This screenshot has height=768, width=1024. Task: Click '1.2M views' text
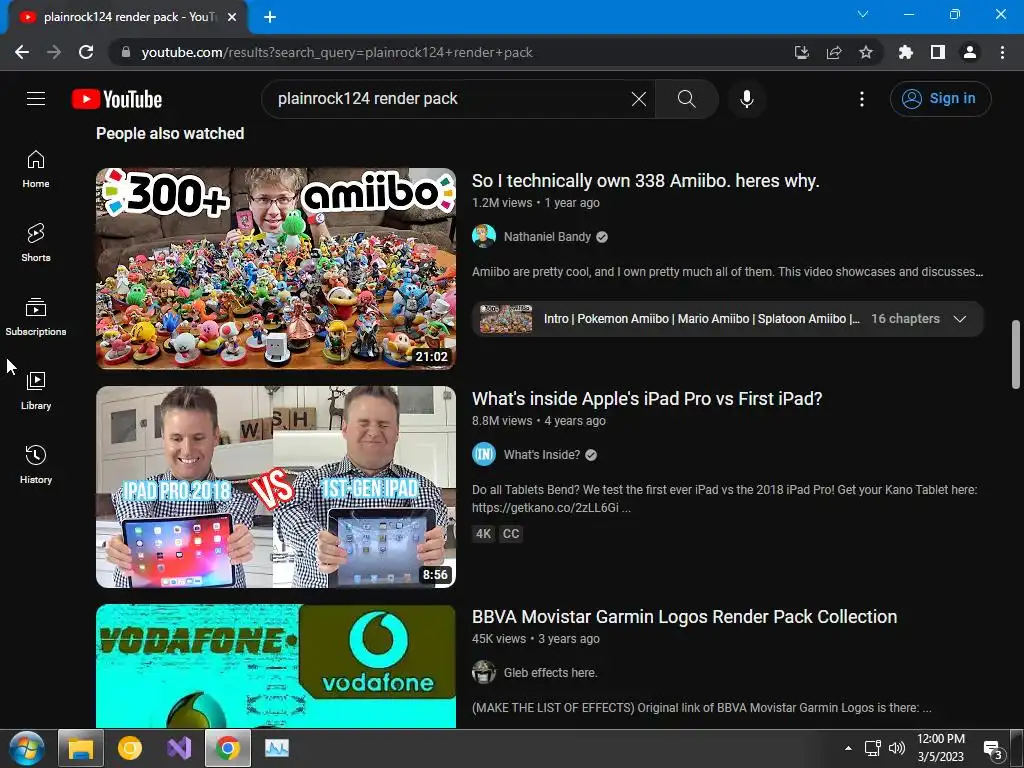pyautogui.click(x=502, y=203)
